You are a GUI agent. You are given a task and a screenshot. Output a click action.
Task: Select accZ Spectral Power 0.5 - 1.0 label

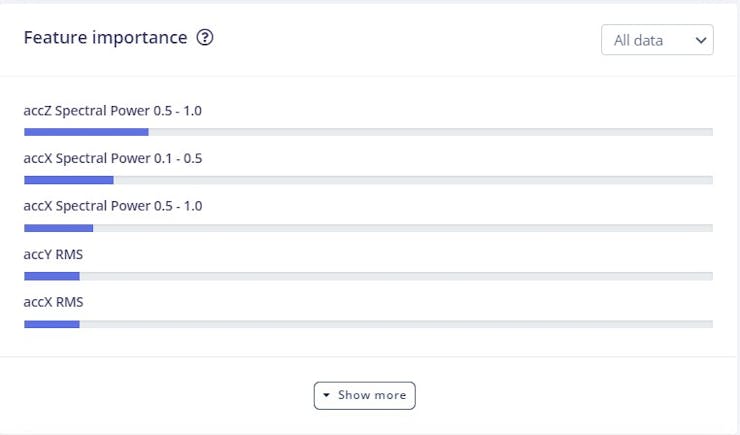pos(112,110)
